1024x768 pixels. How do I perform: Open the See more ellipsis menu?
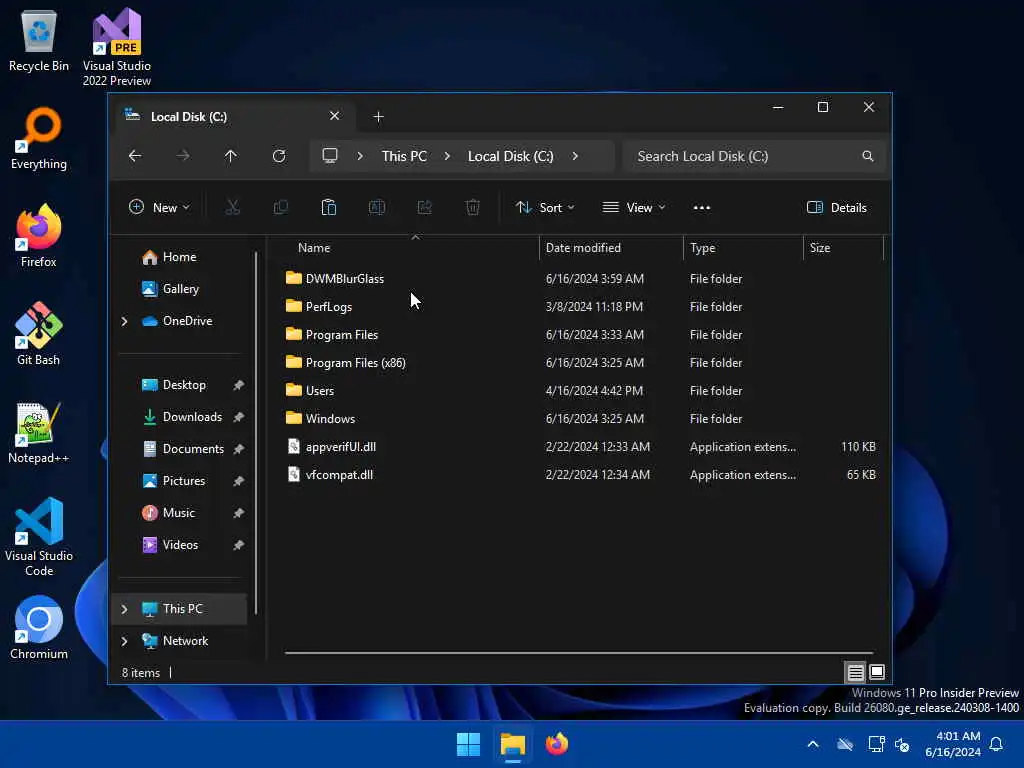701,208
